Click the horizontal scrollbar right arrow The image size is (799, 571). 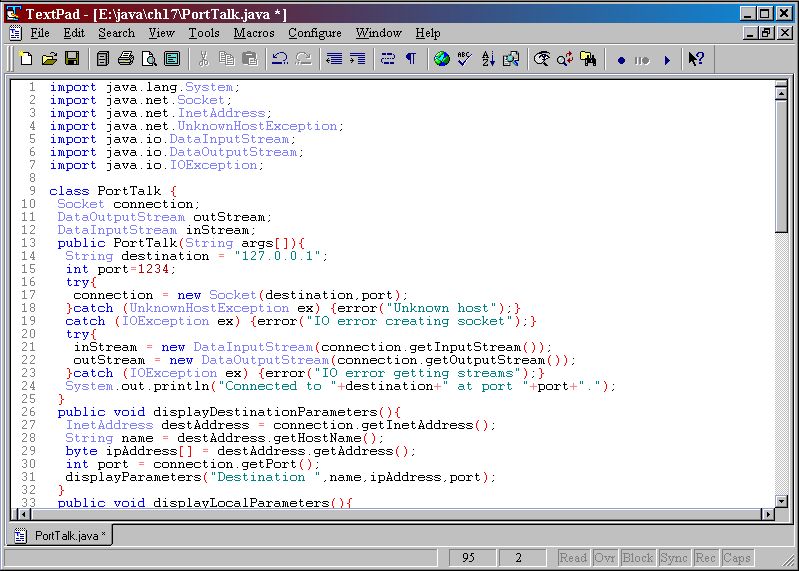pos(768,514)
